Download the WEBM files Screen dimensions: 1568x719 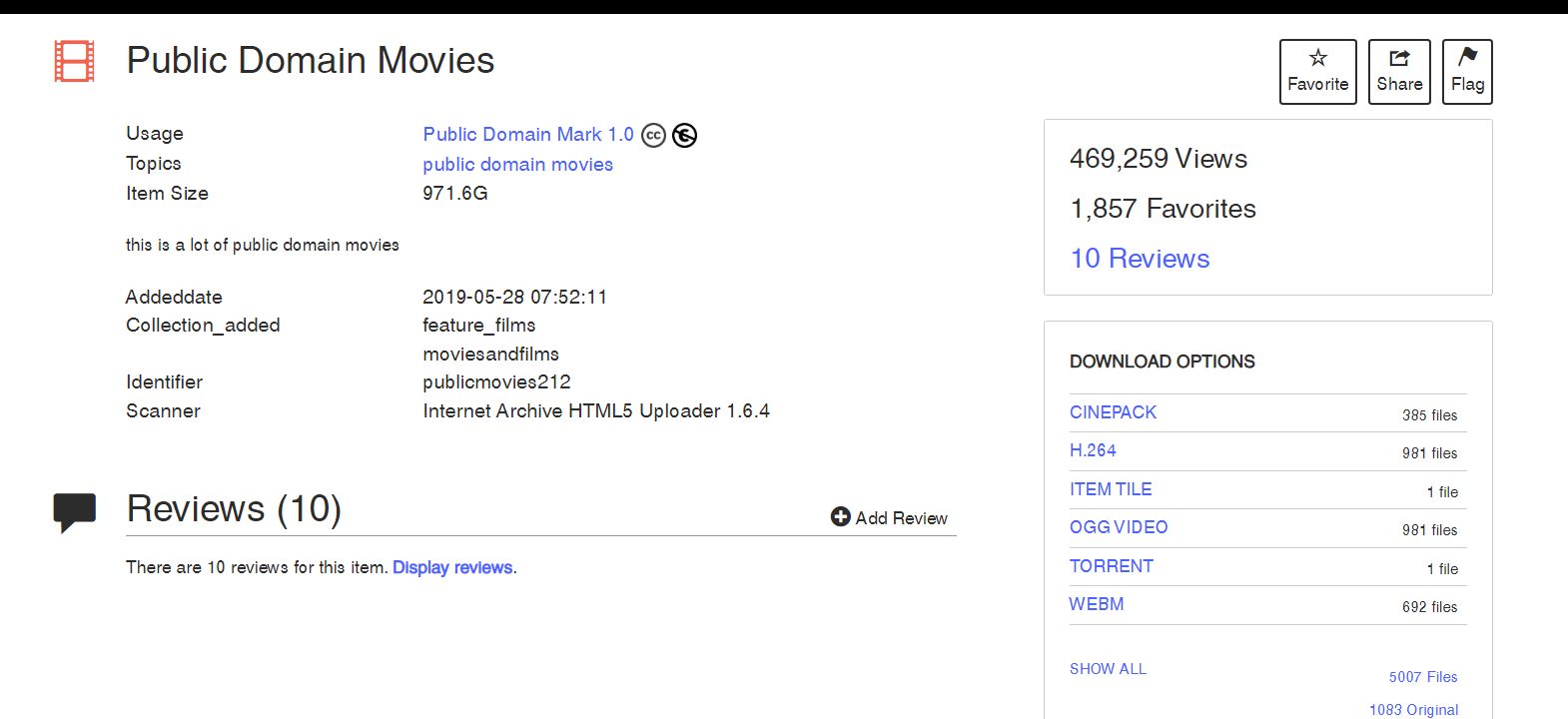[x=1097, y=604]
